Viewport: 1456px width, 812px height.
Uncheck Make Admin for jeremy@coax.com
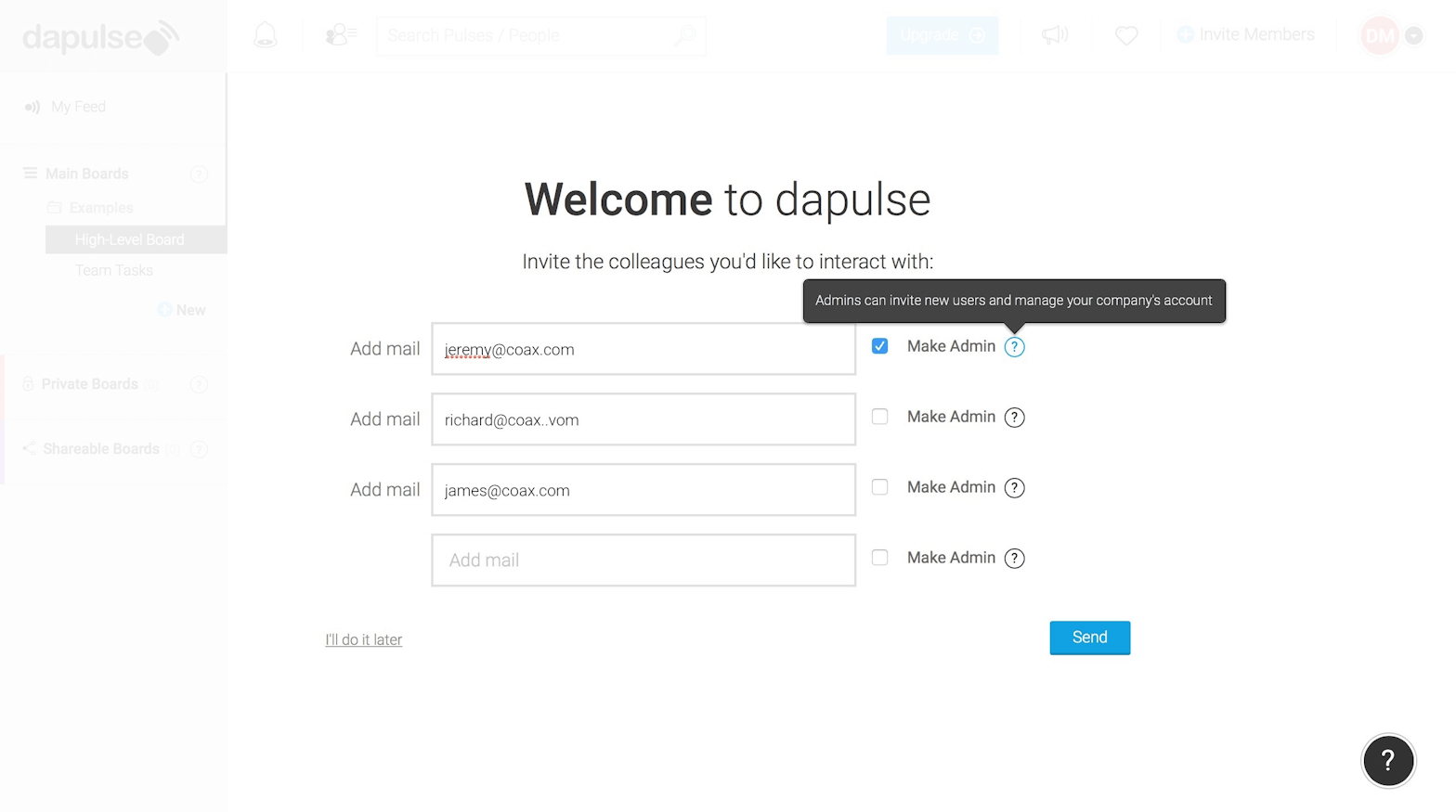coord(879,346)
